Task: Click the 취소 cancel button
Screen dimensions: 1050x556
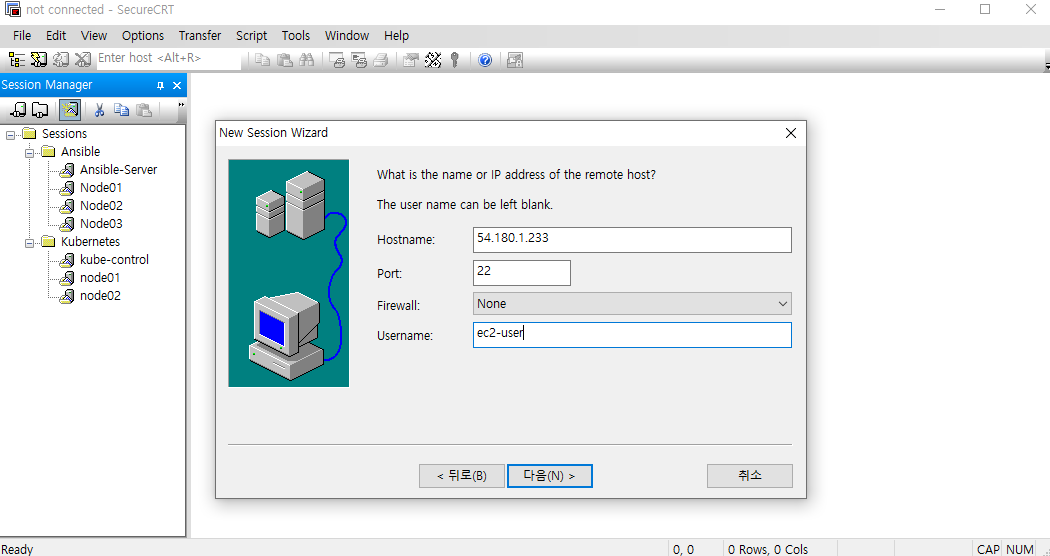Action: pyautogui.click(x=750, y=476)
